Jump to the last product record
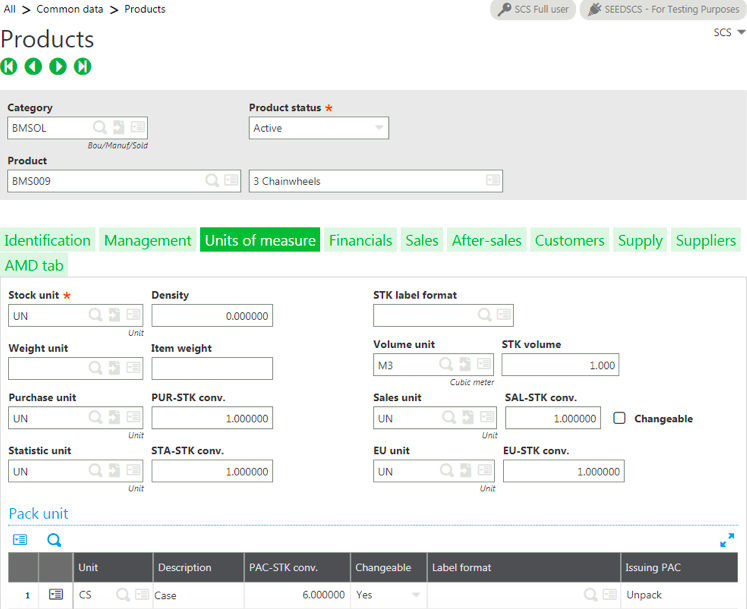The width and height of the screenshot is (747, 609). [x=83, y=67]
